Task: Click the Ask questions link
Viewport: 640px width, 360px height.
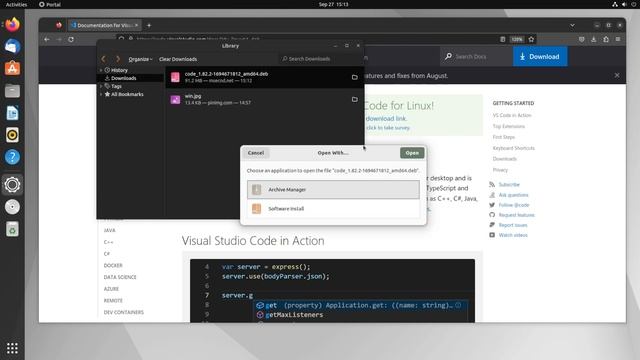Action: (513, 195)
